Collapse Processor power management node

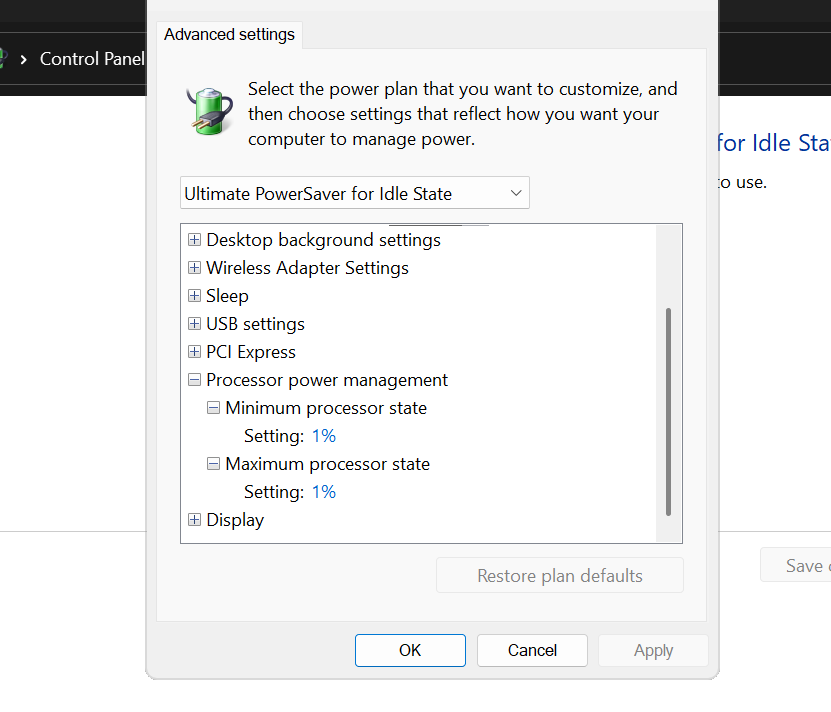coord(194,380)
